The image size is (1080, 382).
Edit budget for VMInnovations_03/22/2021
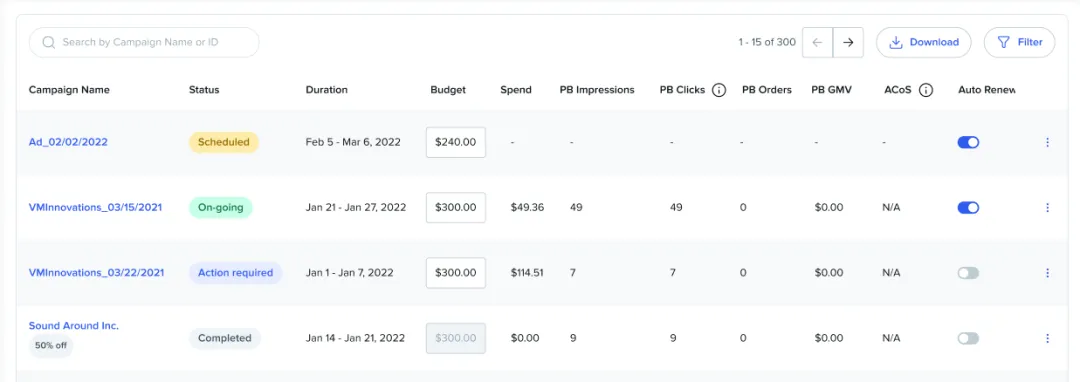[x=456, y=273]
